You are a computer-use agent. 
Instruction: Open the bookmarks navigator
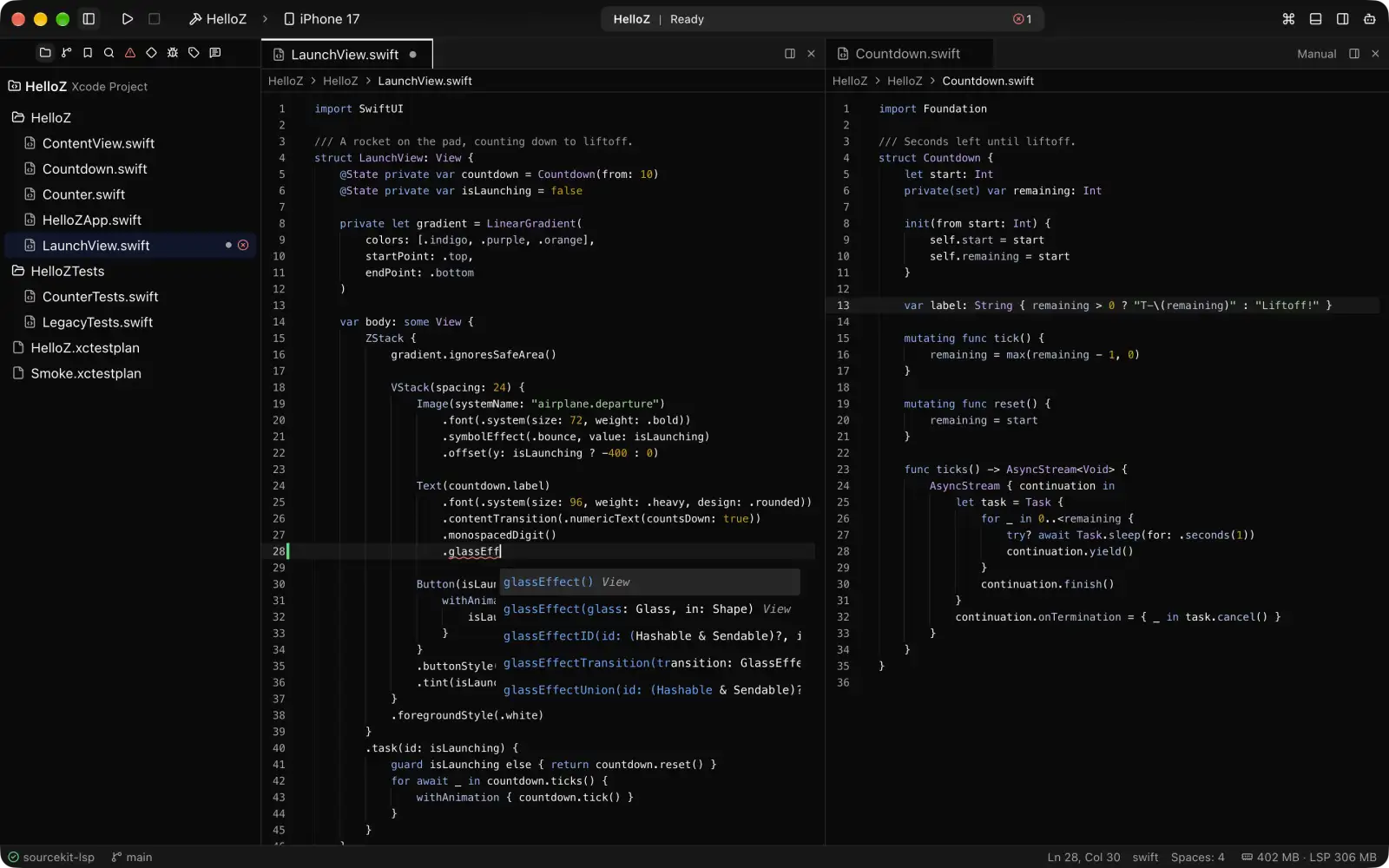point(88,53)
